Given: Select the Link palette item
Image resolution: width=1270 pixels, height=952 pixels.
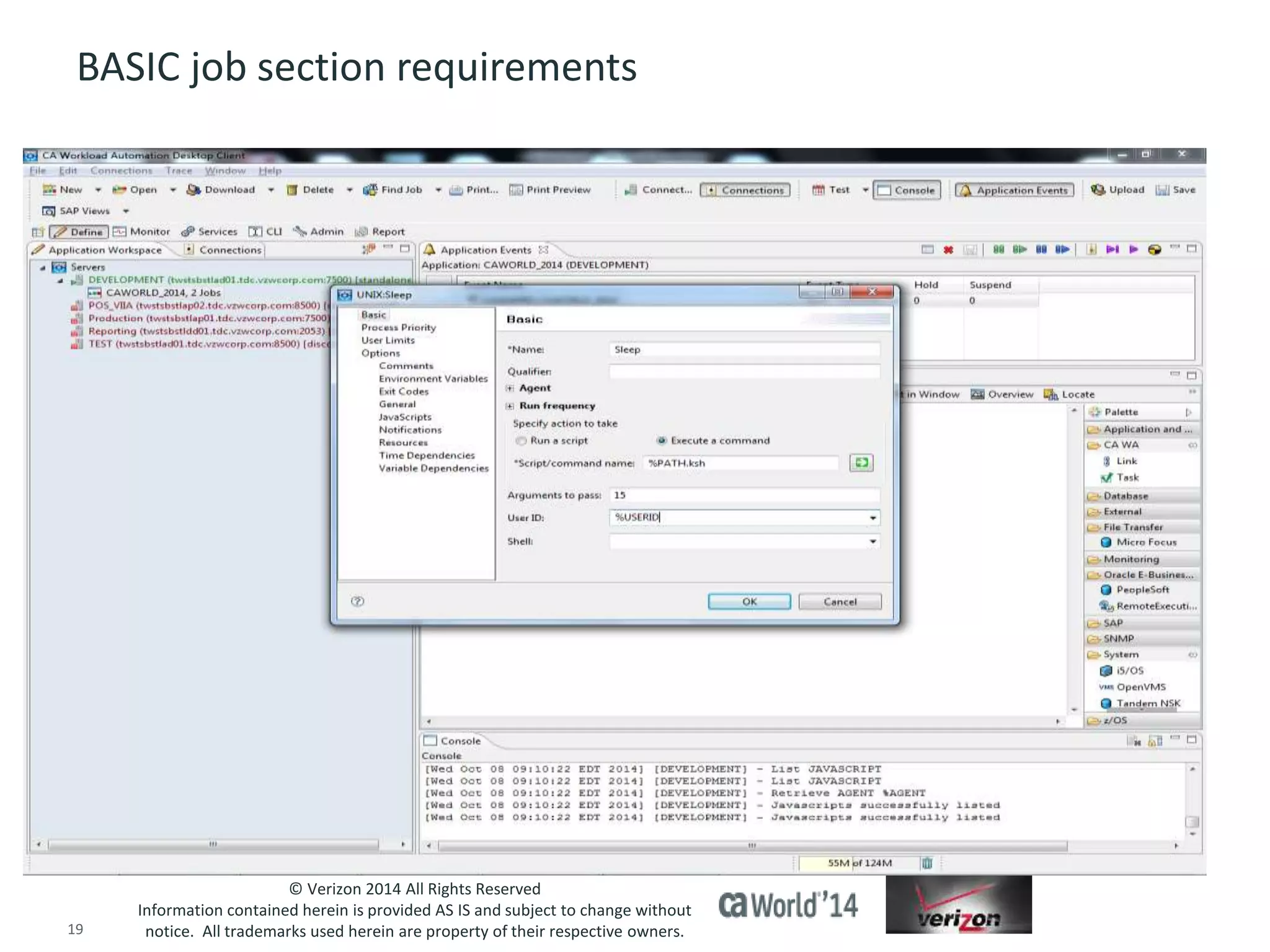Looking at the screenshot, I should pos(1121,461).
